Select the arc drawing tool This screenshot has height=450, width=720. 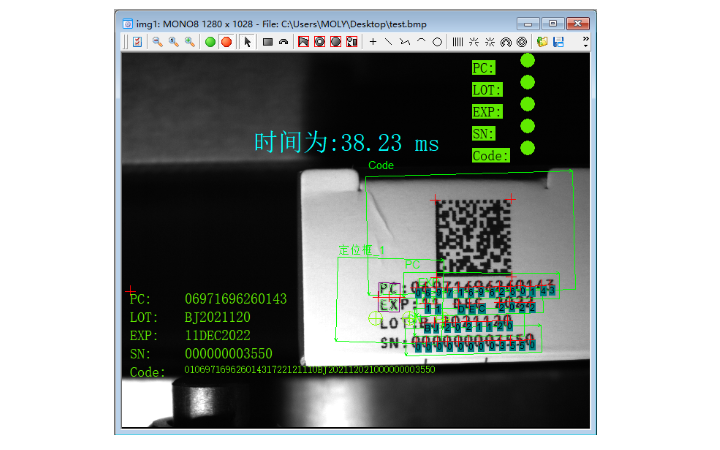[421, 41]
